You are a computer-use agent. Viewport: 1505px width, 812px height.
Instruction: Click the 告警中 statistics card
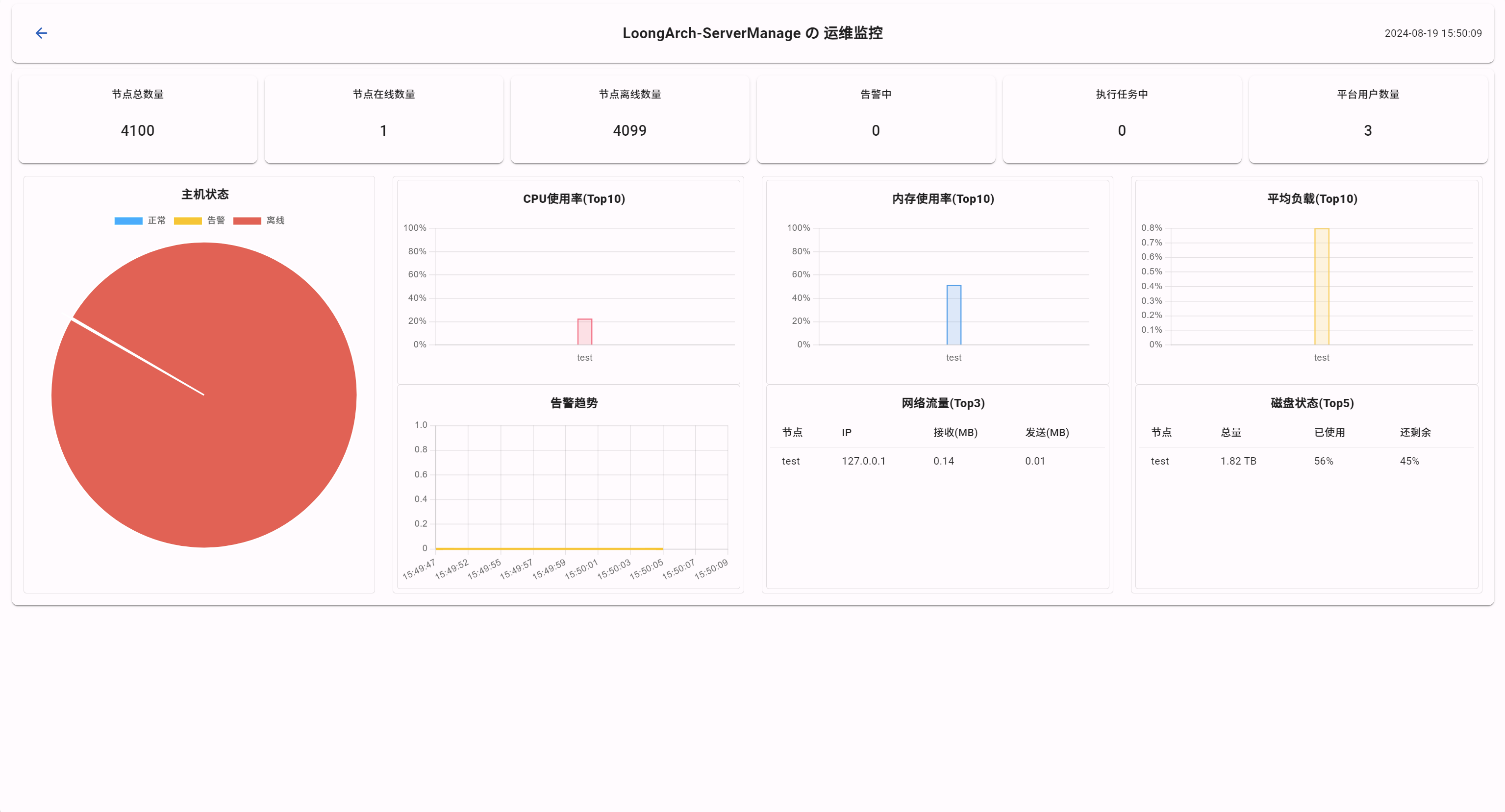[x=876, y=119]
